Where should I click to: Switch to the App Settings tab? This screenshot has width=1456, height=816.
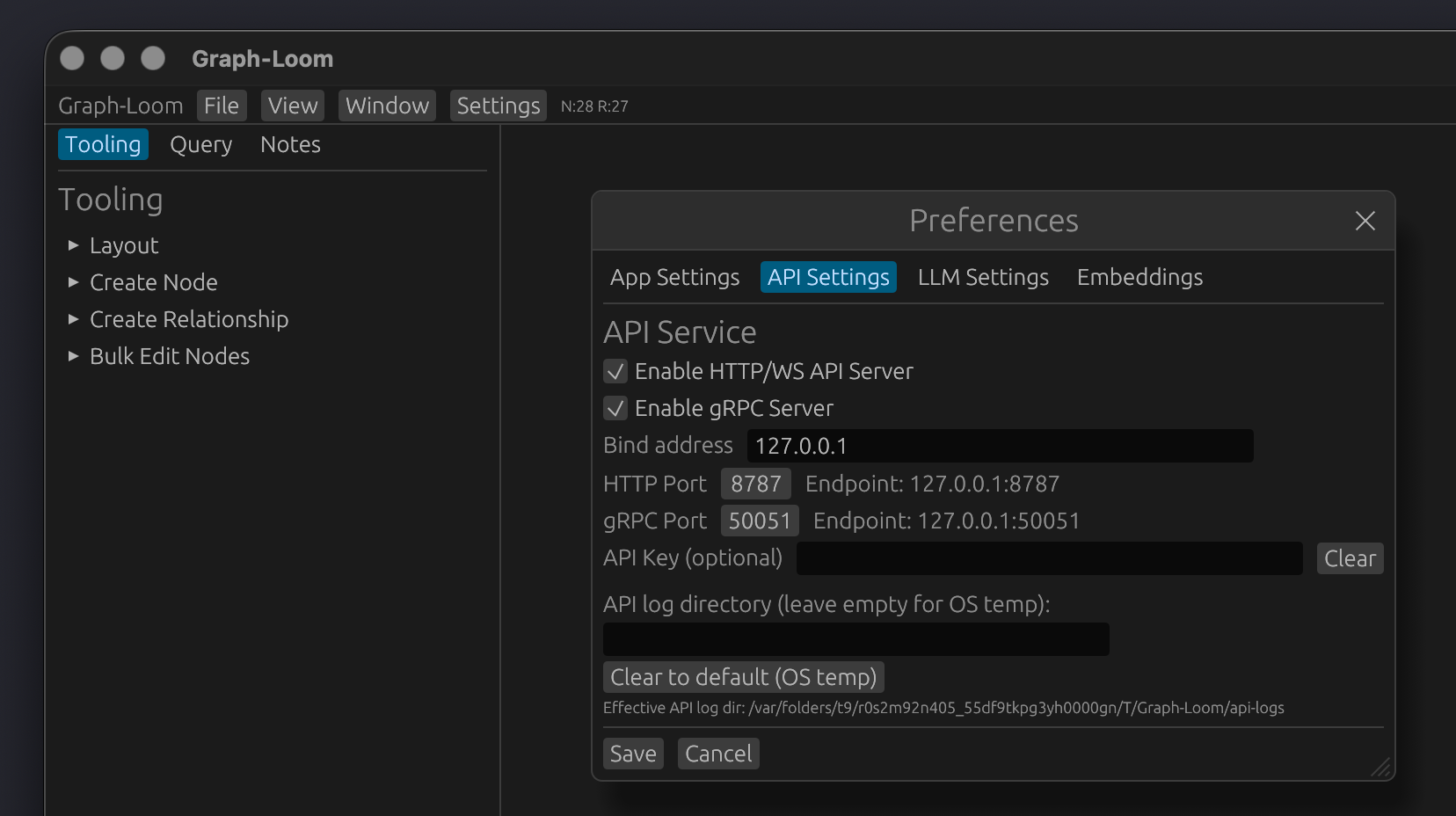point(674,277)
